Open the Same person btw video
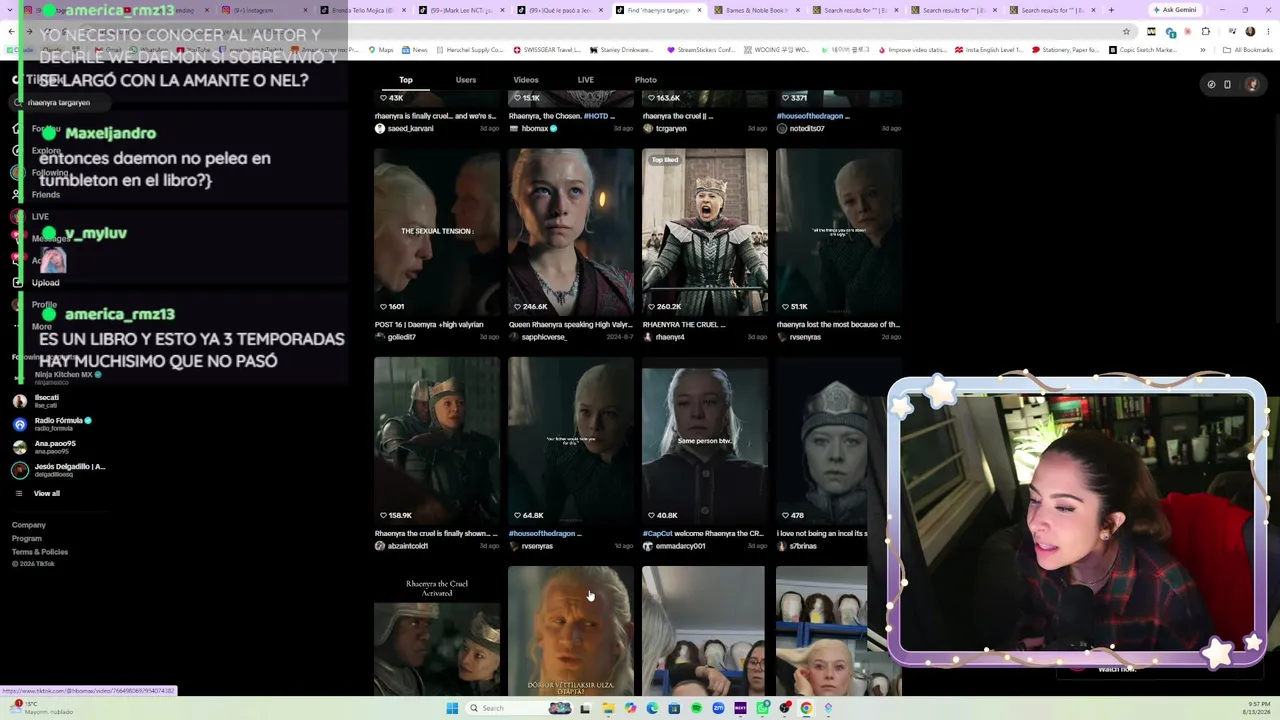This screenshot has height=720, width=1280. pos(705,441)
